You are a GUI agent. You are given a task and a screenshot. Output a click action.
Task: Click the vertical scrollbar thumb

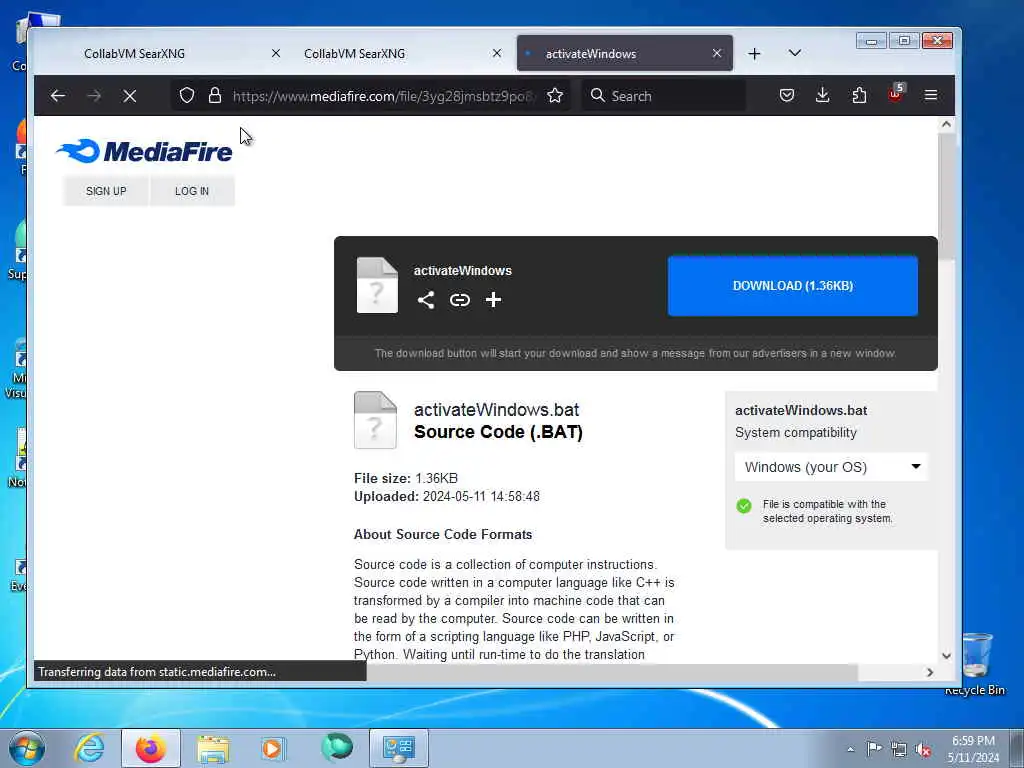pyautogui.click(x=946, y=195)
